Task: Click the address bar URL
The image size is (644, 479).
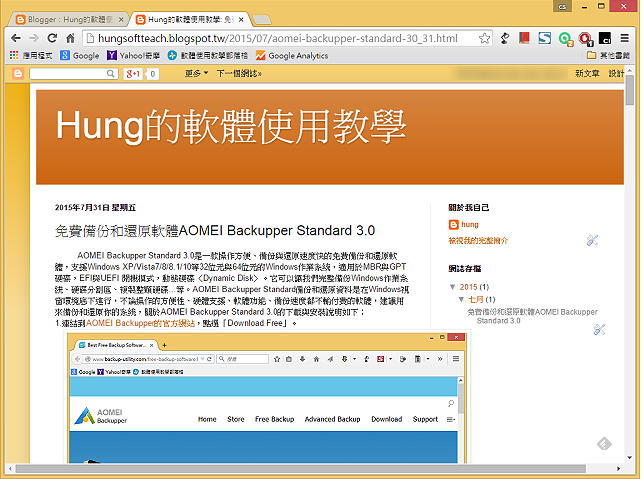Action: [278, 38]
